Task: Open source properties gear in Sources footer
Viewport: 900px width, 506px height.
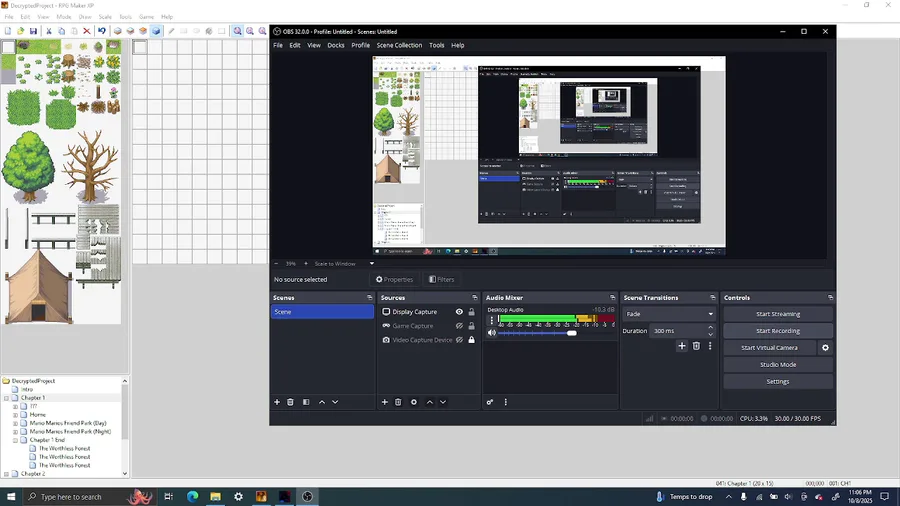Action: pos(414,402)
